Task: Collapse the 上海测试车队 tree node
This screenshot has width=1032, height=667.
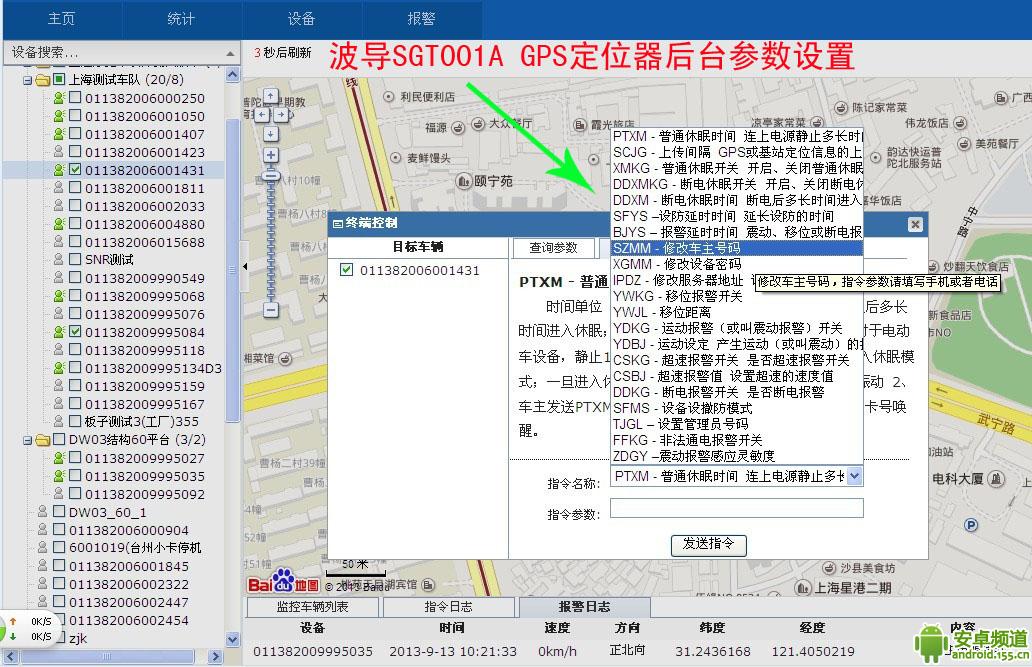Action: pyautogui.click(x=28, y=80)
